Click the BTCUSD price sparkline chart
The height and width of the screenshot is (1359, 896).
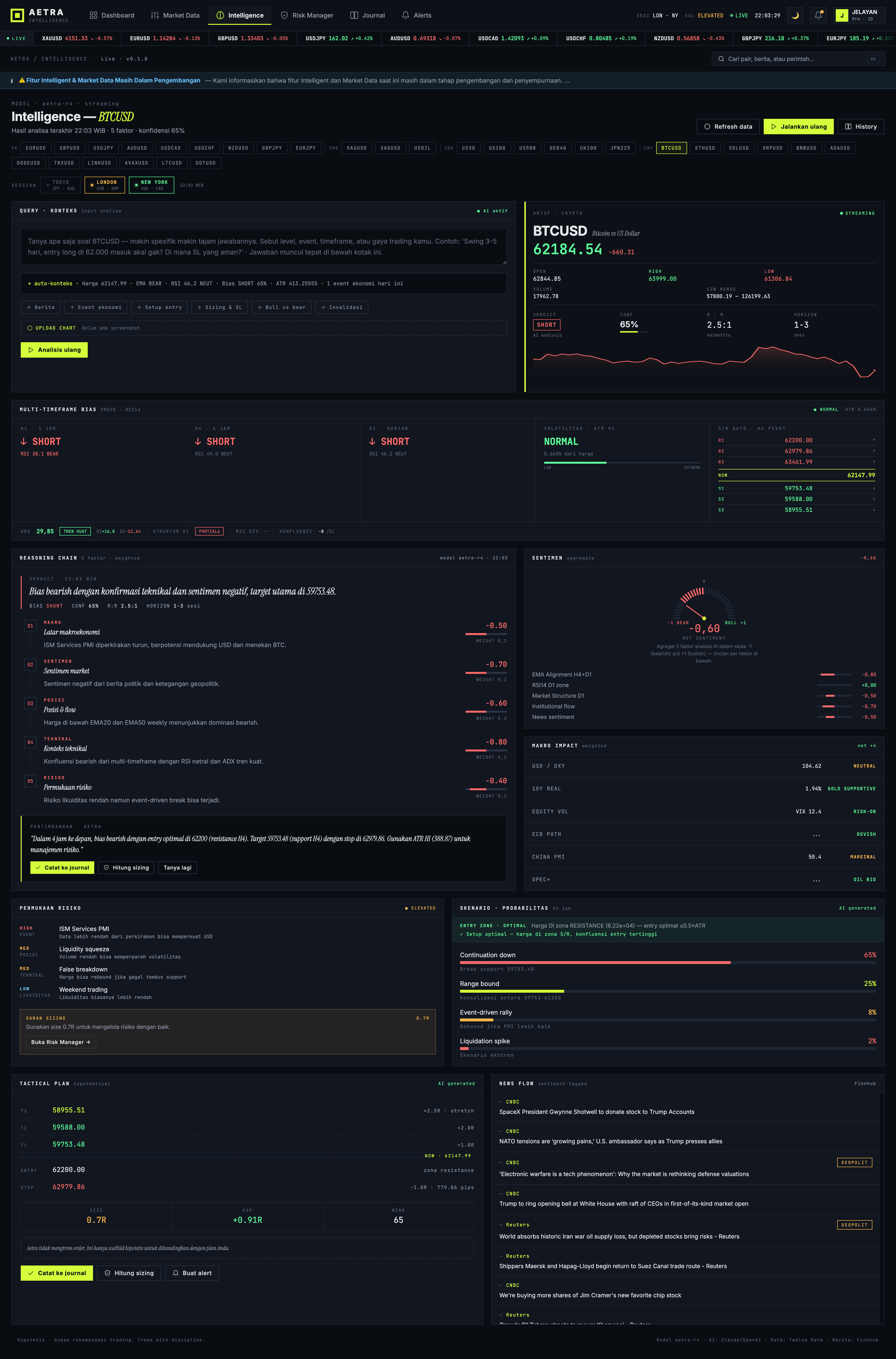click(x=704, y=362)
